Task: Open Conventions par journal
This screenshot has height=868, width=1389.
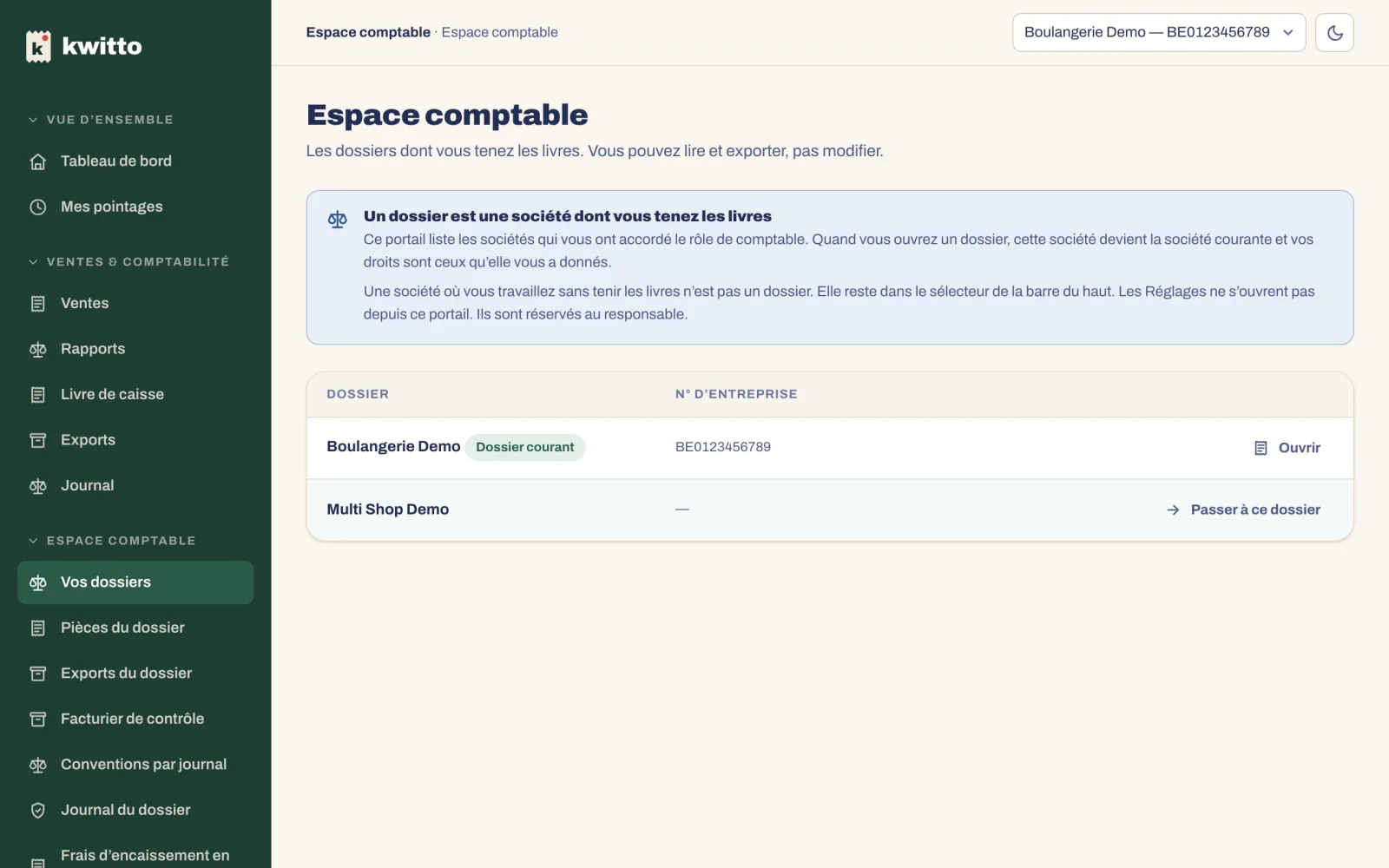Action: point(135,765)
